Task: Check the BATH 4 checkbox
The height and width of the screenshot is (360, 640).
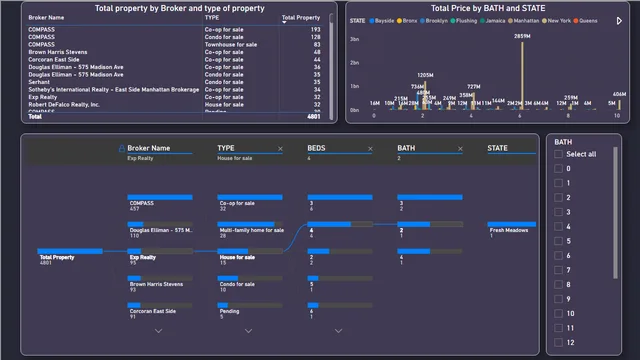Action: point(558,227)
